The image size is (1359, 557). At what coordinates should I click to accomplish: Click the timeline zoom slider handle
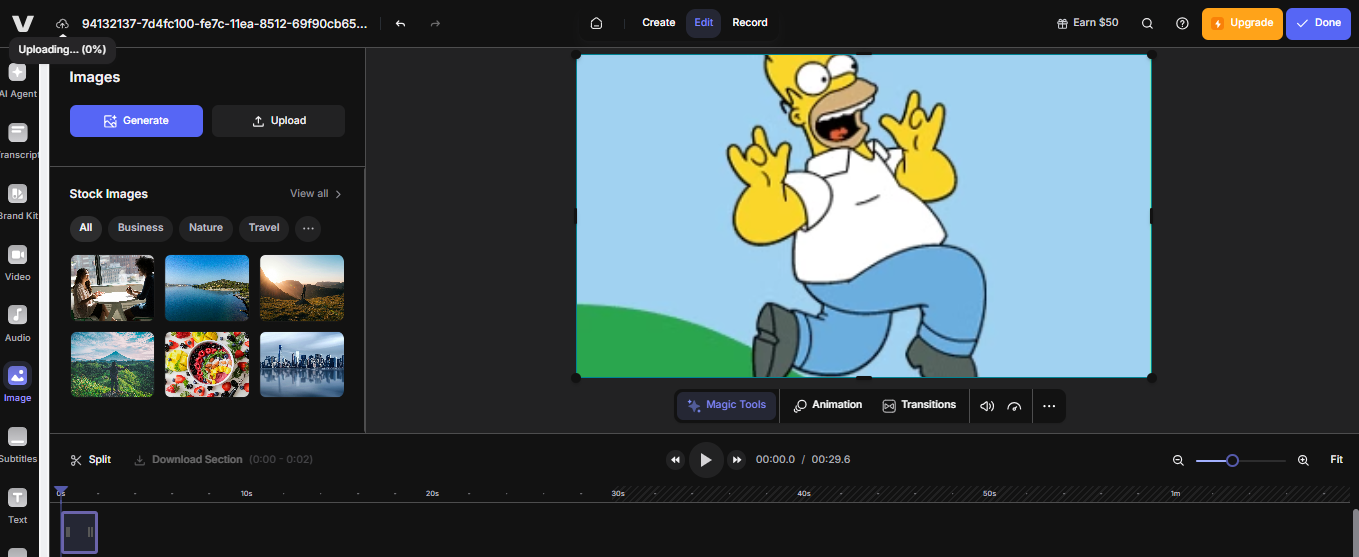pos(1232,460)
